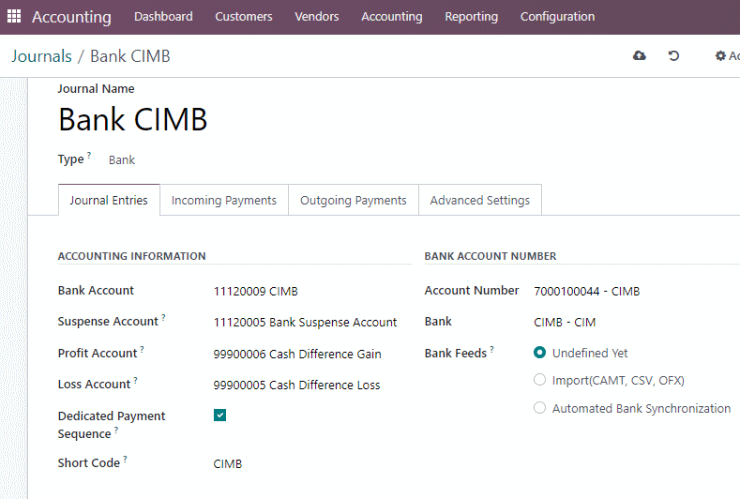Select Import (CAMT, CSV, OFX) bank feed
Viewport: 740px width, 499px height.
(x=539, y=380)
